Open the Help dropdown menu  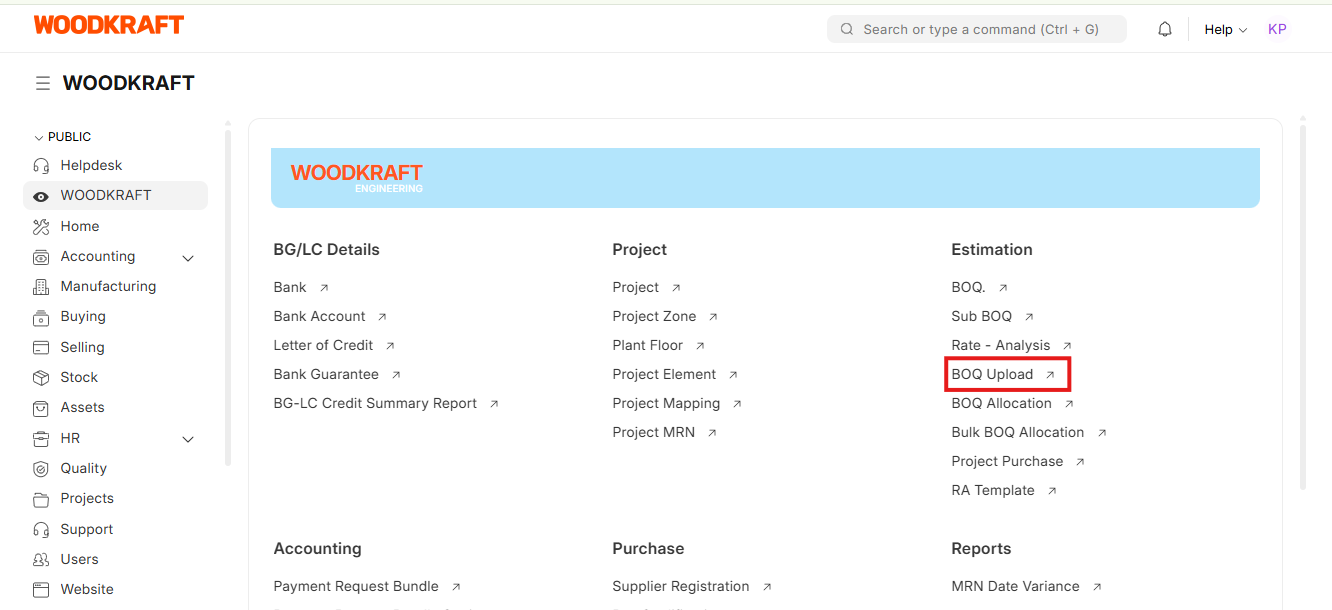pyautogui.click(x=1226, y=30)
